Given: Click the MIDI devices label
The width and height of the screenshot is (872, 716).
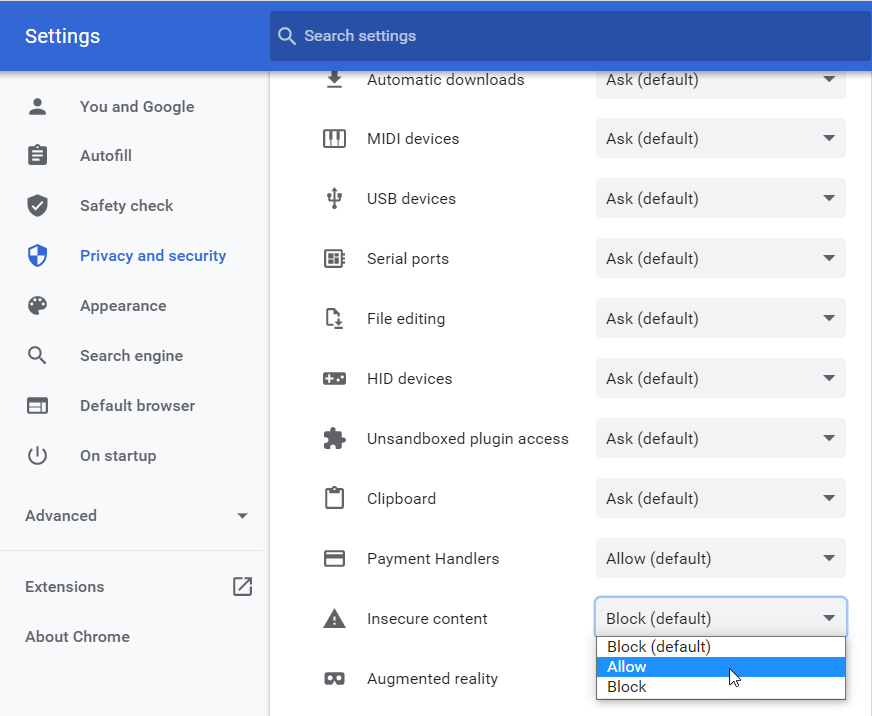Looking at the screenshot, I should [413, 139].
